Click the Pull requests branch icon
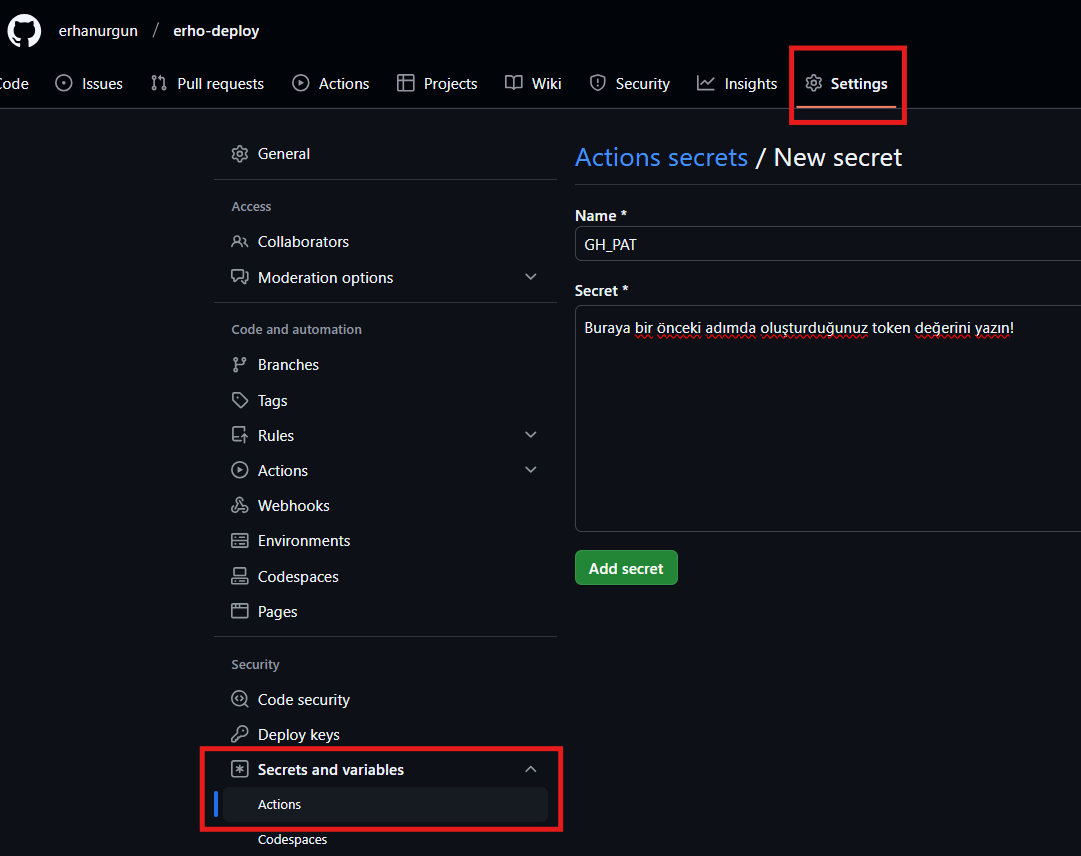 click(159, 83)
